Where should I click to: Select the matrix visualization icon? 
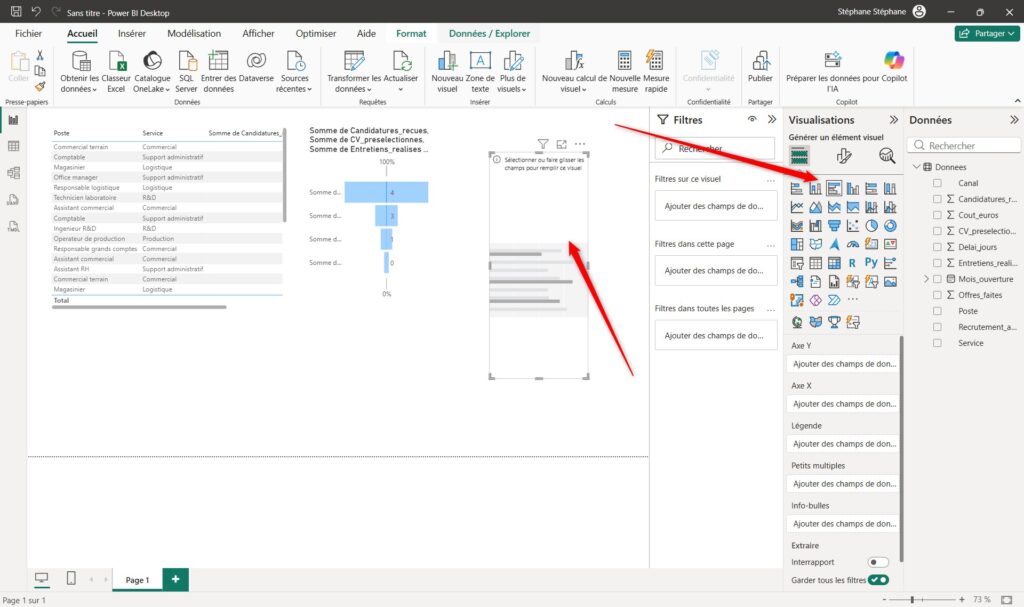point(834,263)
